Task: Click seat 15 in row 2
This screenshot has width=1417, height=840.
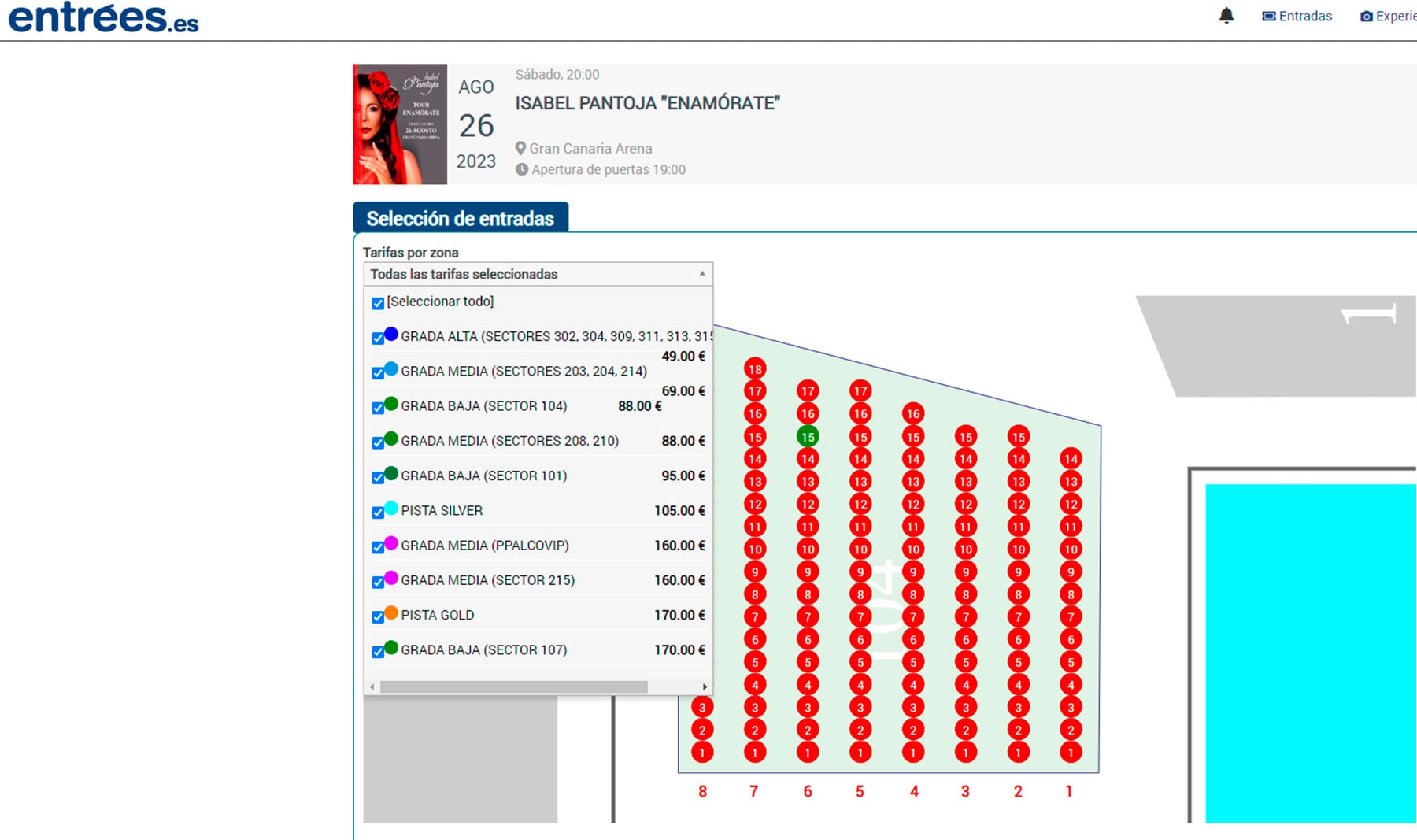Action: pos(1019,437)
